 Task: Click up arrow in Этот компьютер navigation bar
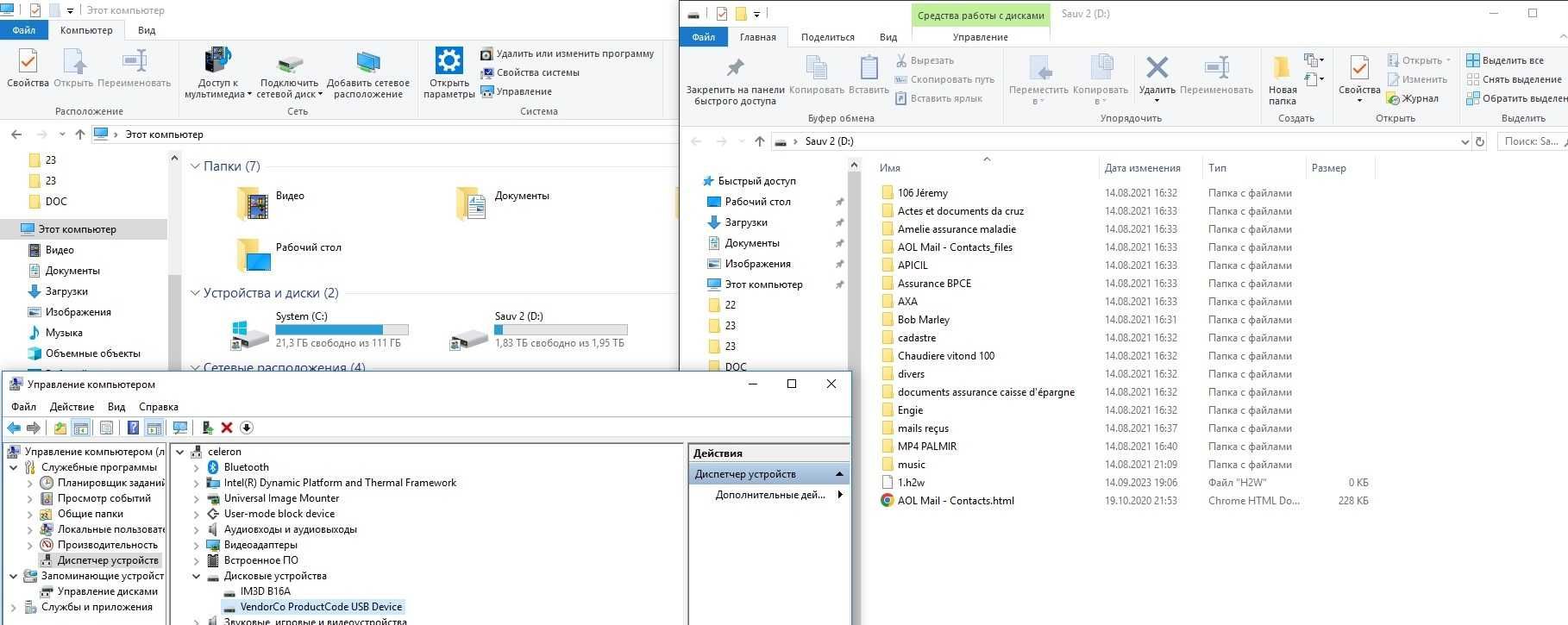(80, 134)
